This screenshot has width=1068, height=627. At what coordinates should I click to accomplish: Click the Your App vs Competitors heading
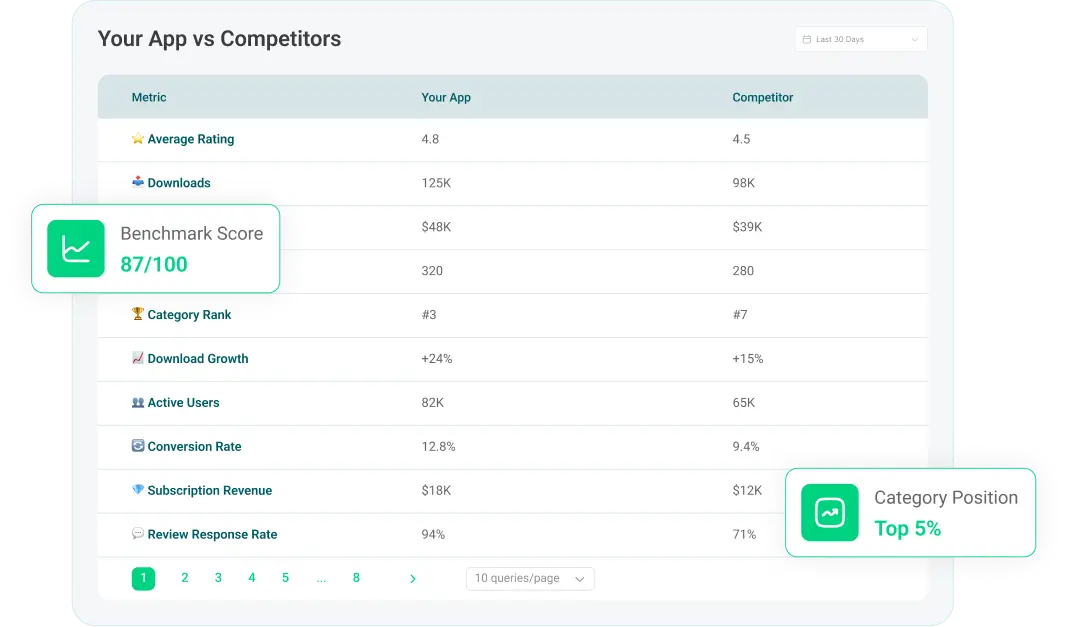click(219, 39)
